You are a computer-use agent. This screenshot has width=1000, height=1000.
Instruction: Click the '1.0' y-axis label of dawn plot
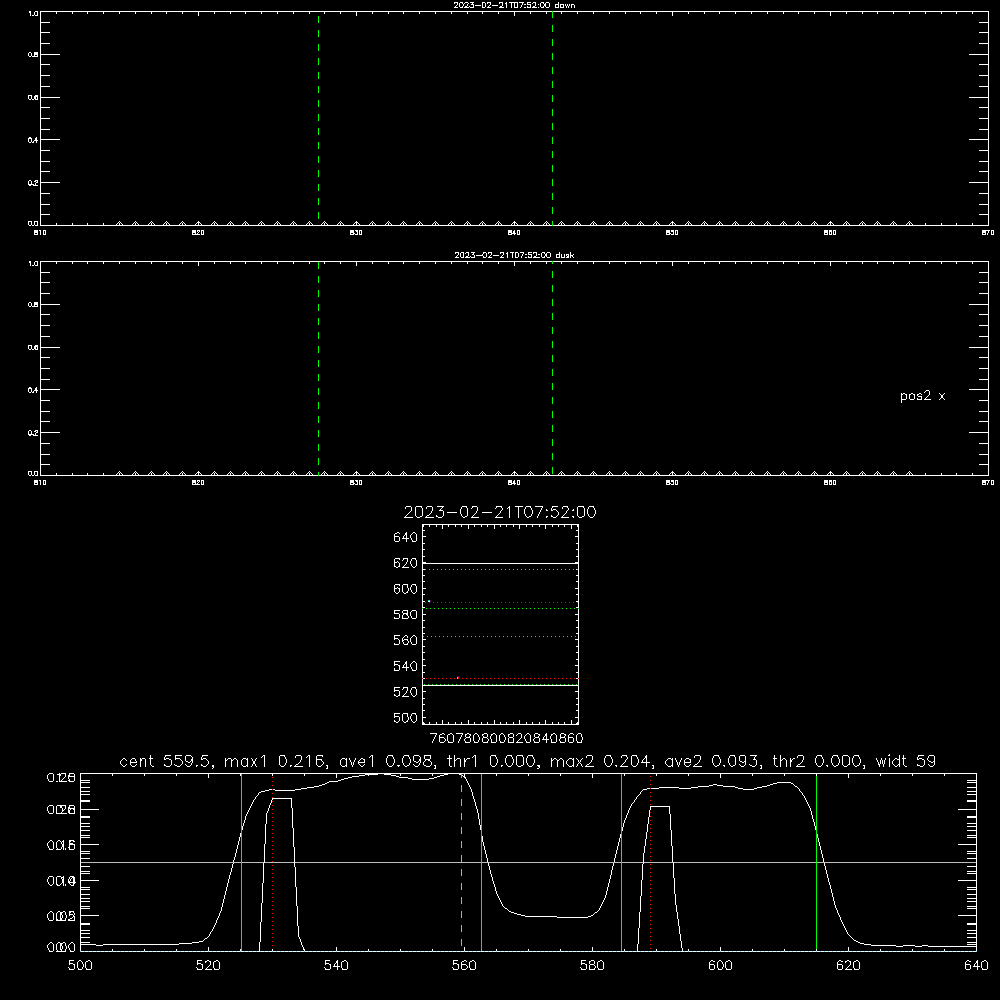tap(33, 13)
